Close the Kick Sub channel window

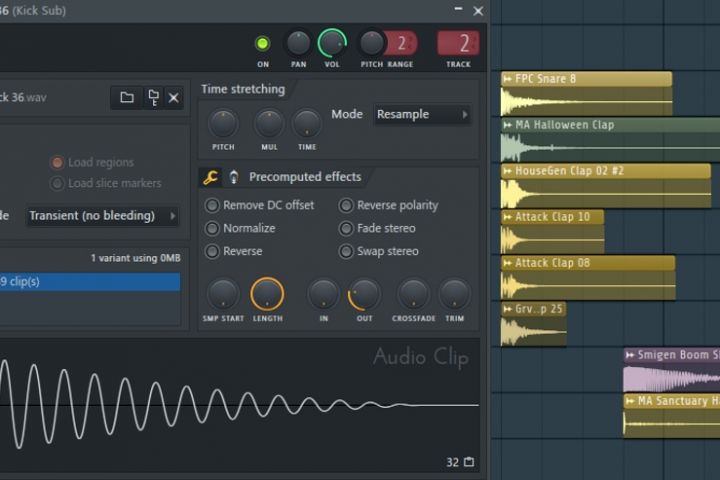click(x=478, y=11)
